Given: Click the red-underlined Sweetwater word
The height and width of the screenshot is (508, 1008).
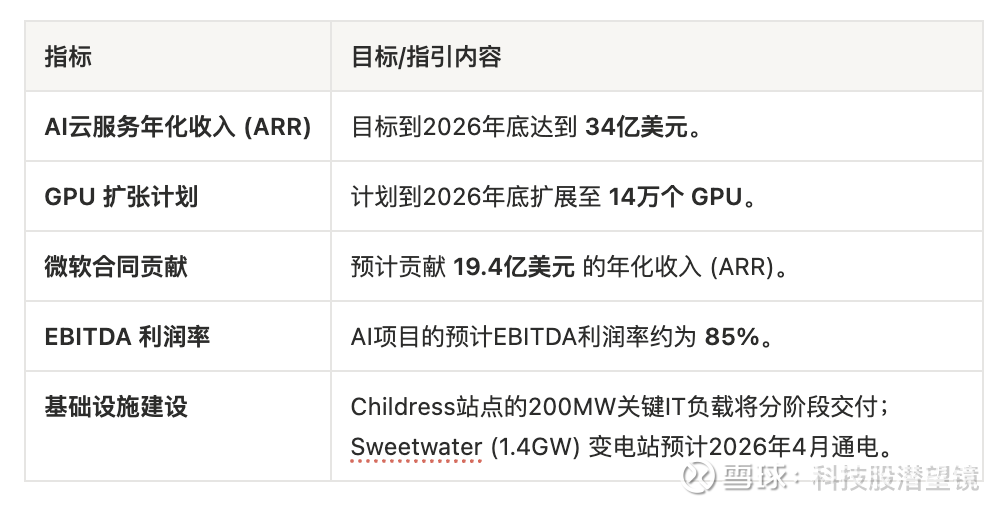Looking at the screenshot, I should click(416, 446).
